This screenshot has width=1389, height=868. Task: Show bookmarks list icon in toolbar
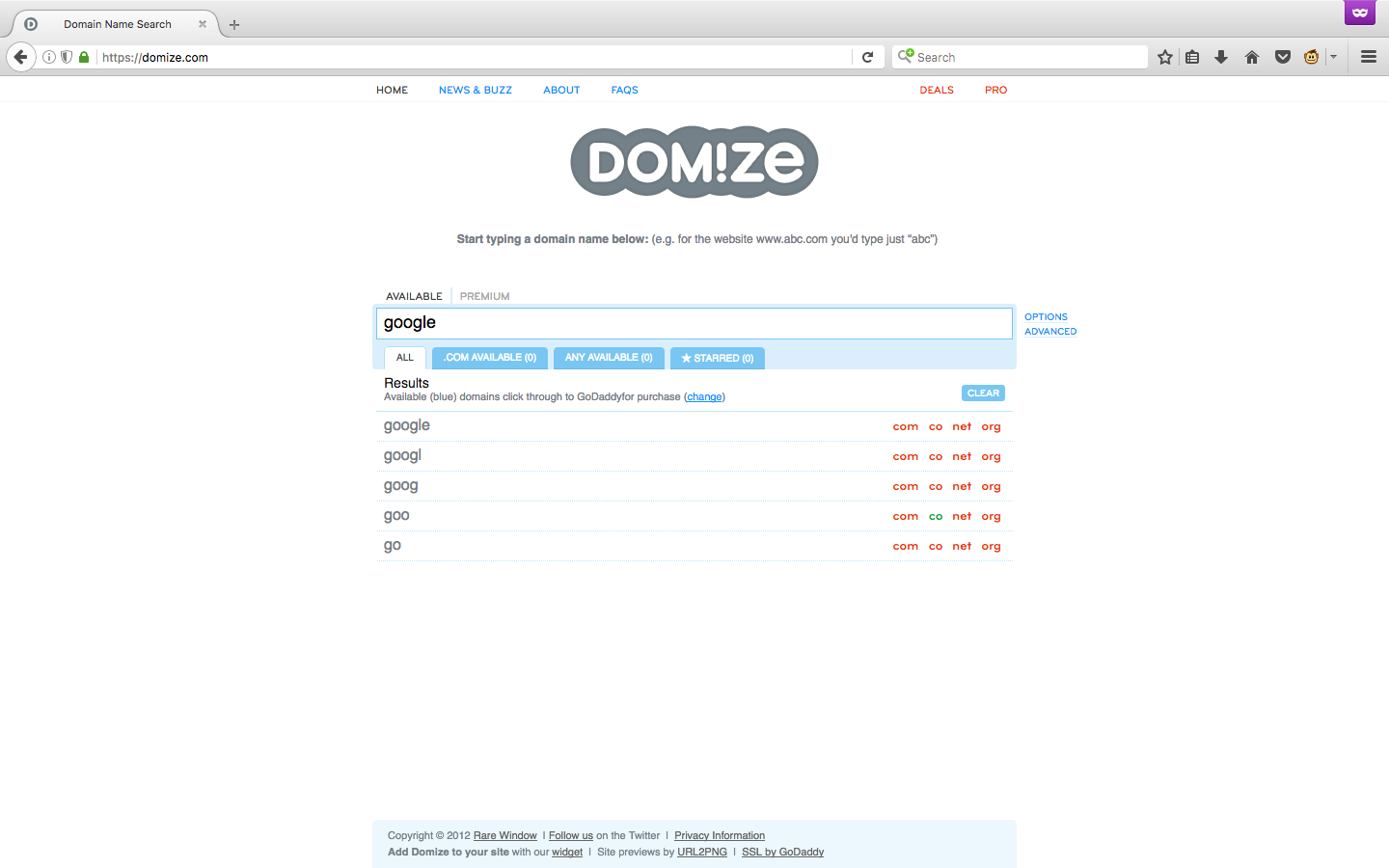1192,57
